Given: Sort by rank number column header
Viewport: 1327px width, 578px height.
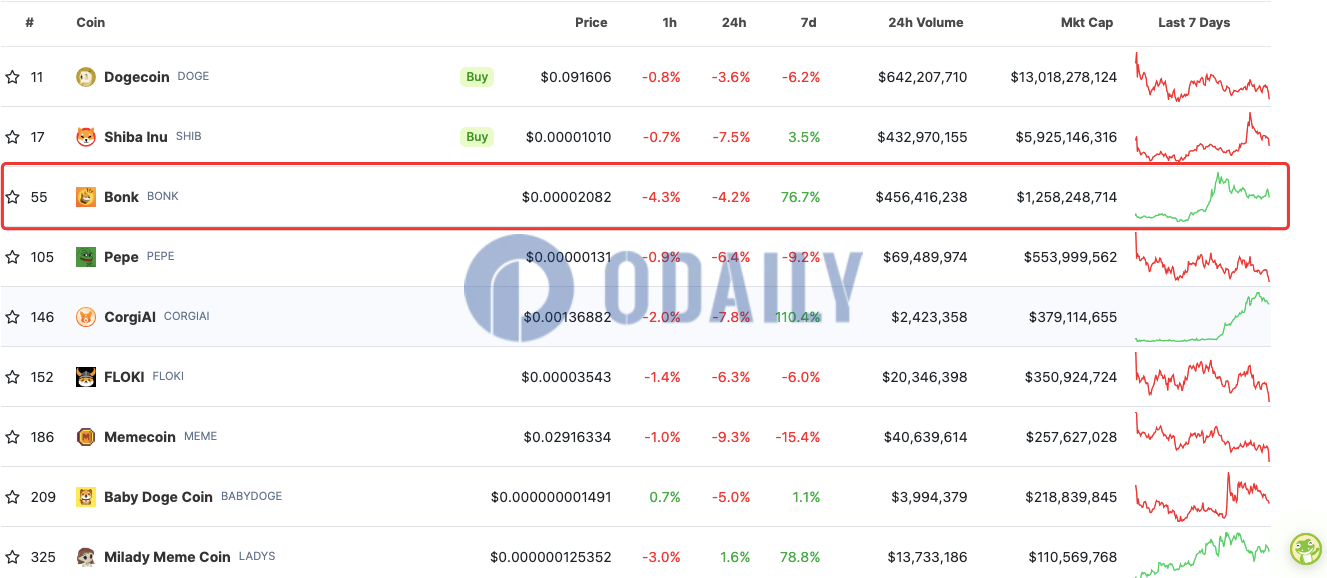Looking at the screenshot, I should (30, 22).
